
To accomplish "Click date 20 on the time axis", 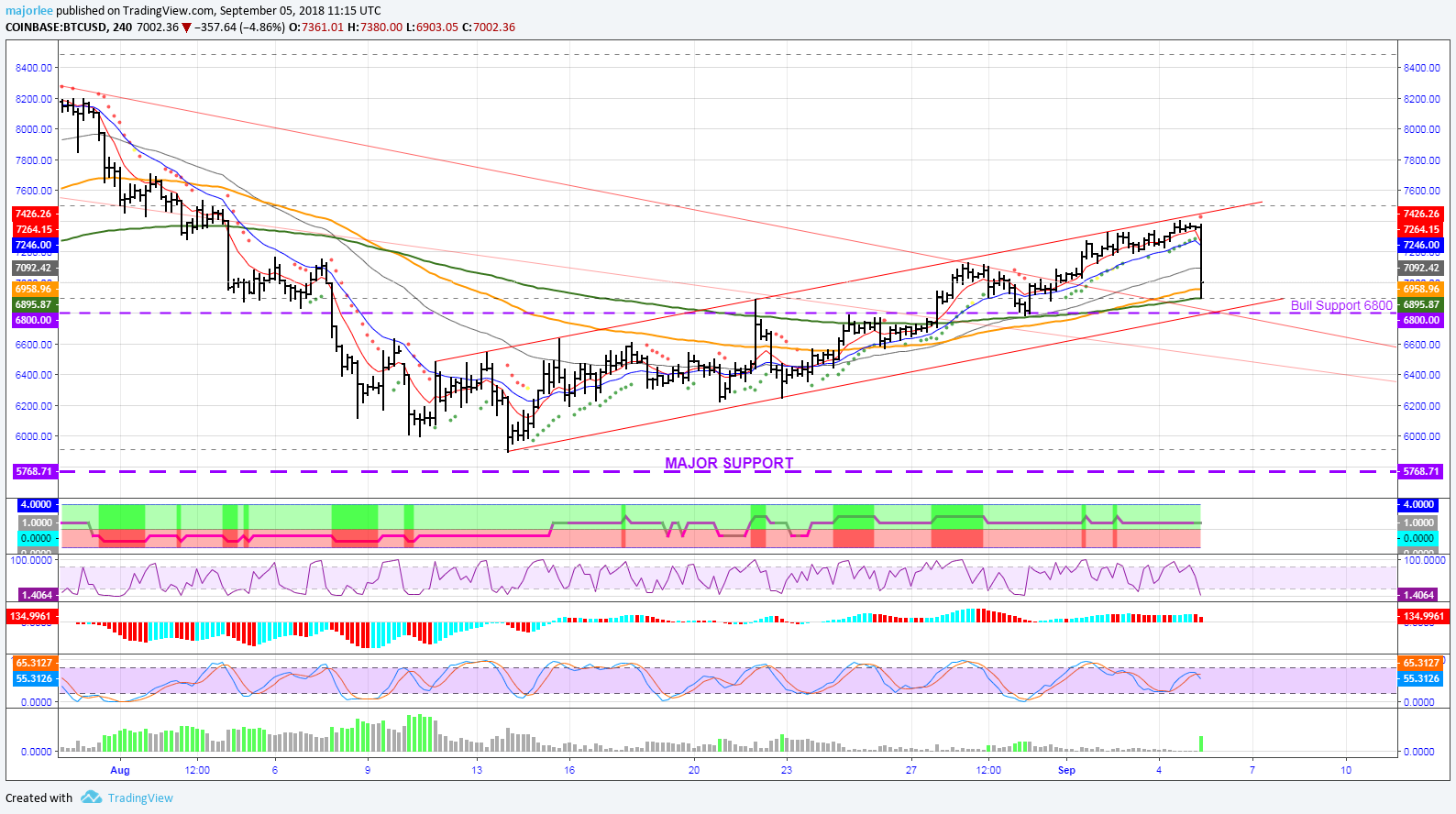I will coord(694,770).
